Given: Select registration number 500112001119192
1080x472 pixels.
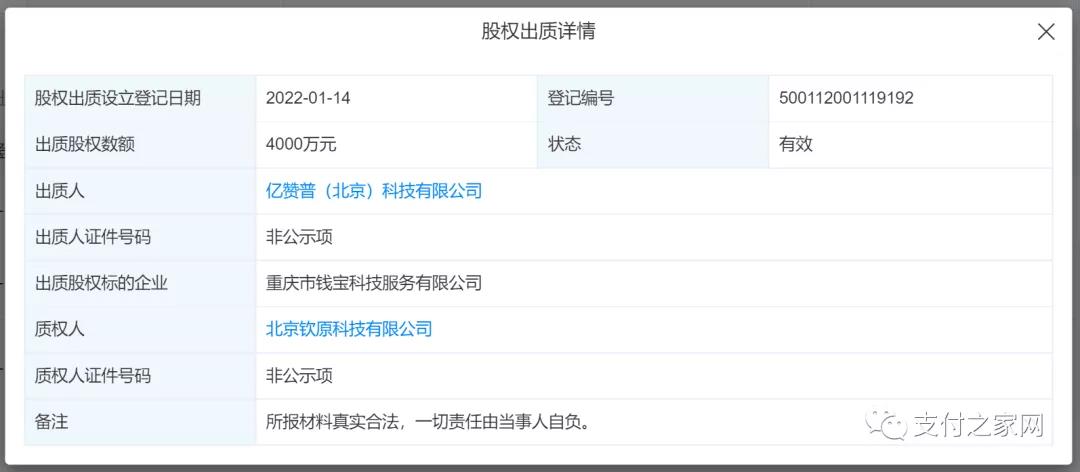Looking at the screenshot, I should tap(846, 98).
